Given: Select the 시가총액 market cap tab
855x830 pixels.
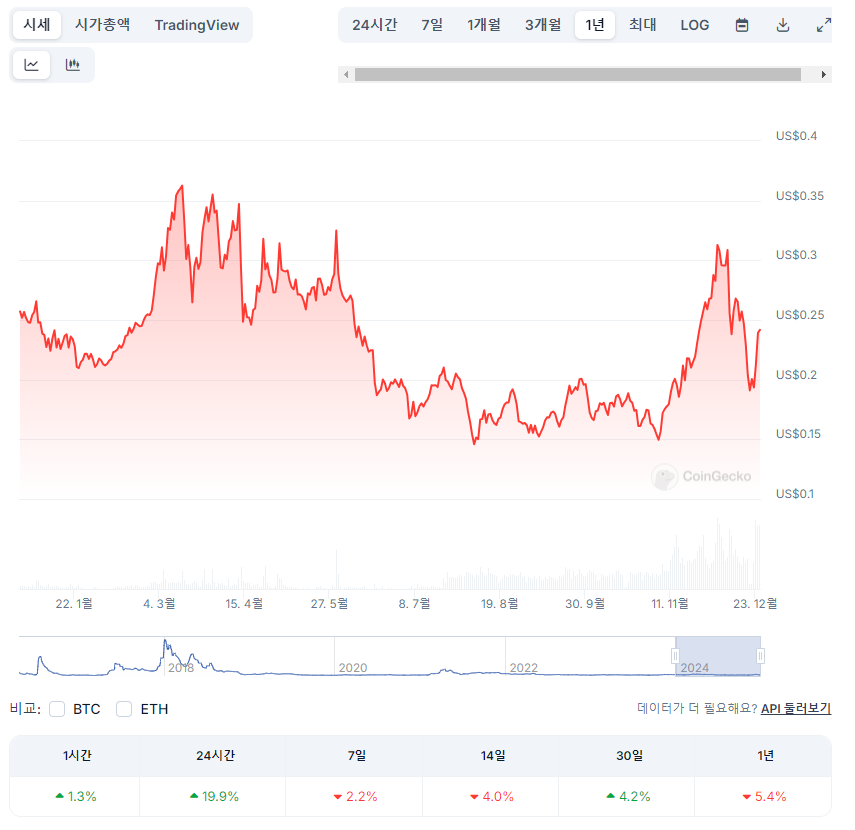Looking at the screenshot, I should coord(103,25).
